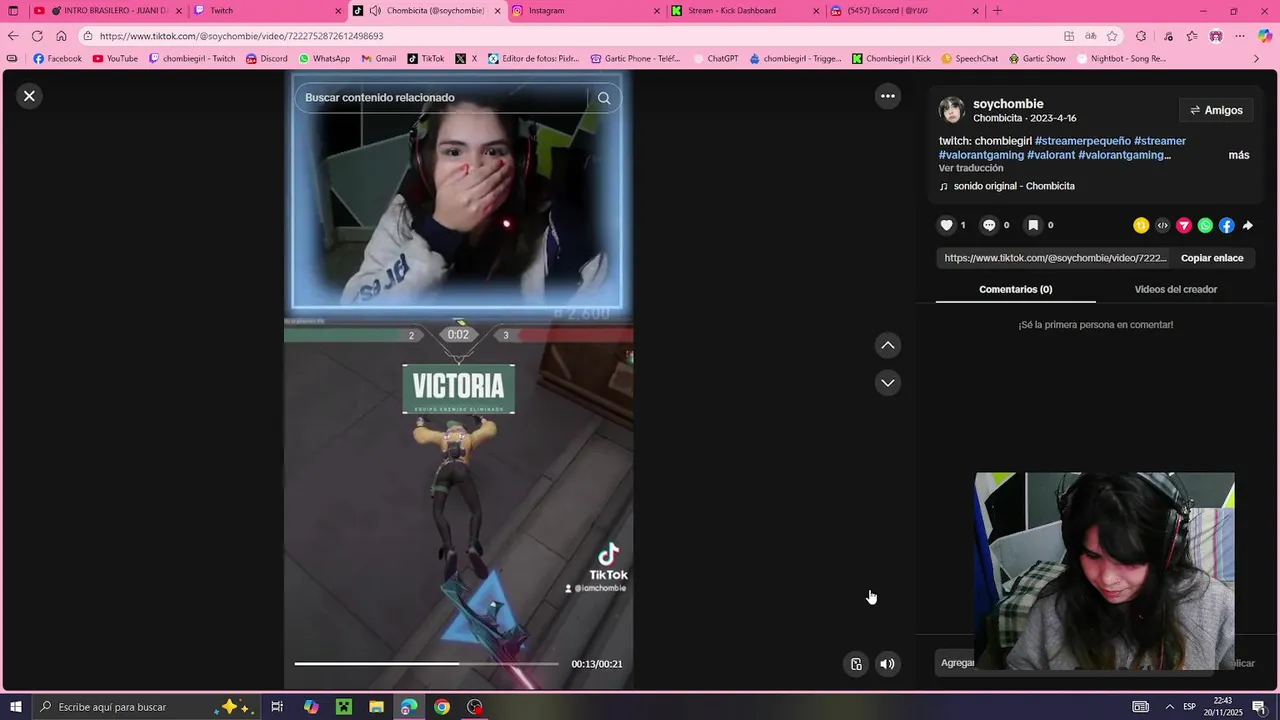Viewport: 1280px width, 720px height.
Task: Open YouTube bookmark
Action: 115,59
